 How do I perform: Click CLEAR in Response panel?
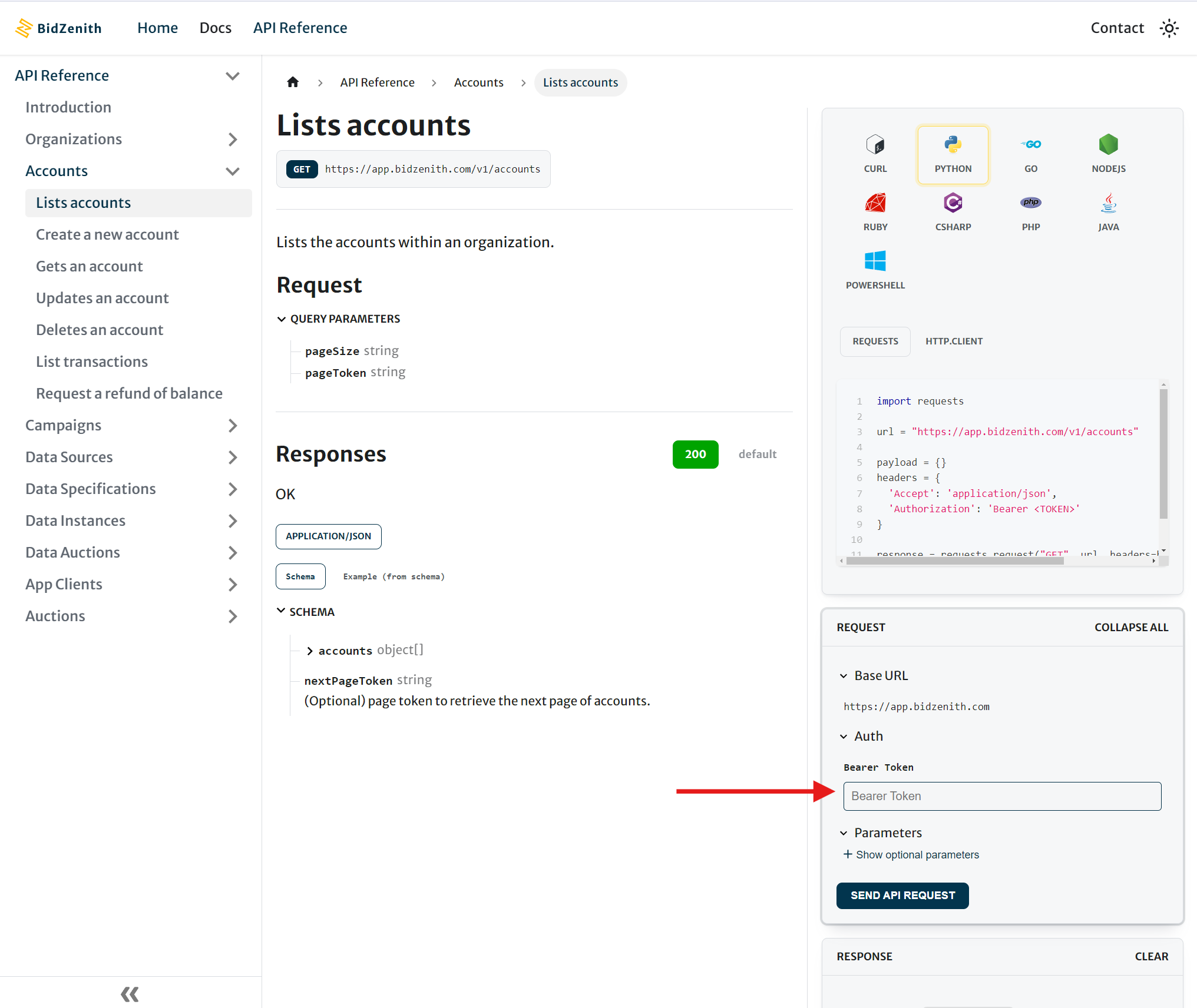point(1152,957)
